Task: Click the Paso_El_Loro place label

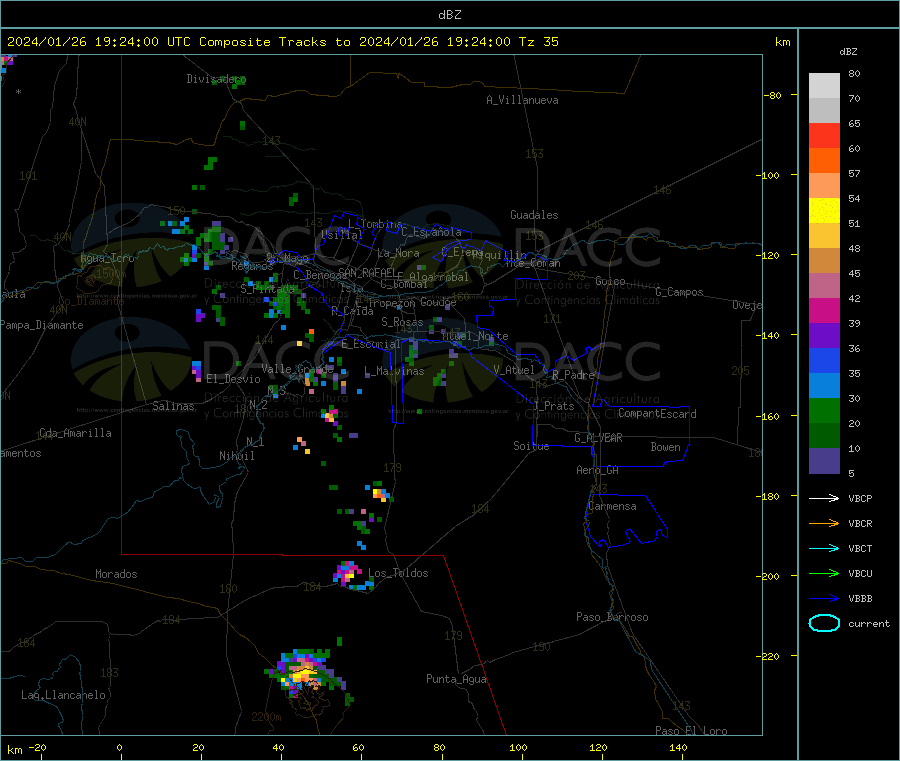Action: click(691, 731)
